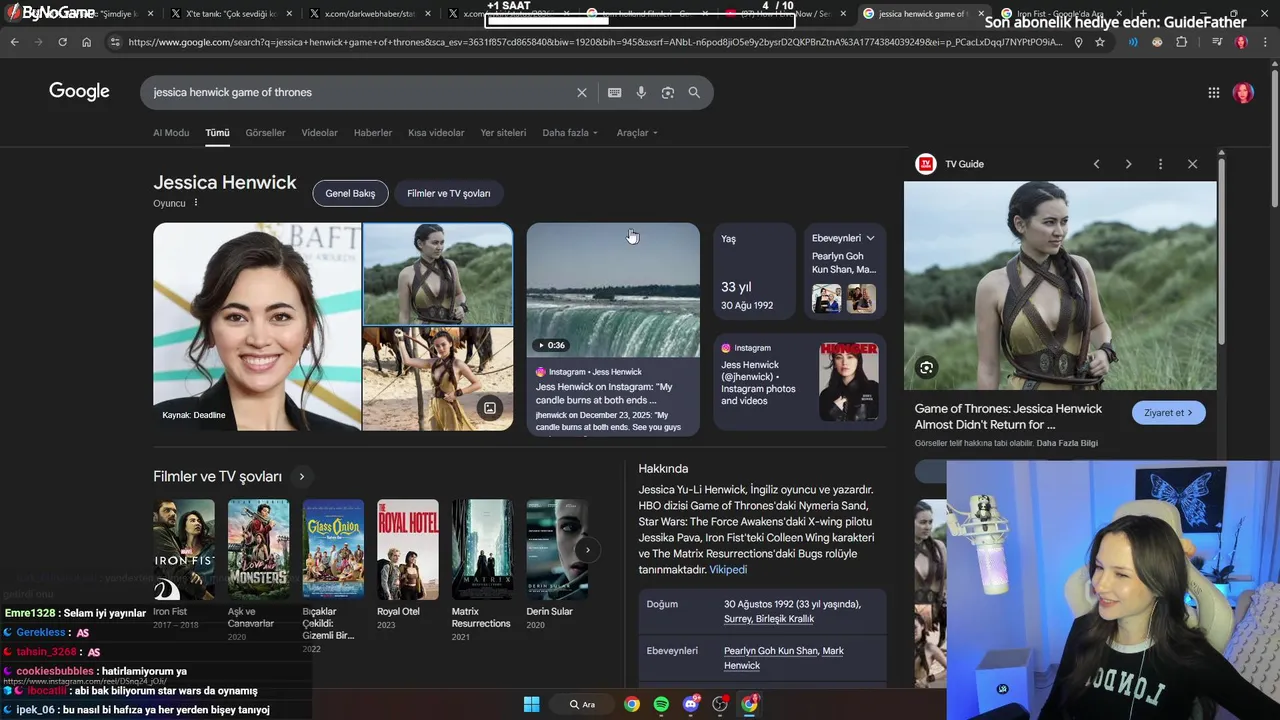This screenshot has height=720, width=1280.
Task: Open the Google account avatar menu
Action: pyautogui.click(x=1243, y=93)
